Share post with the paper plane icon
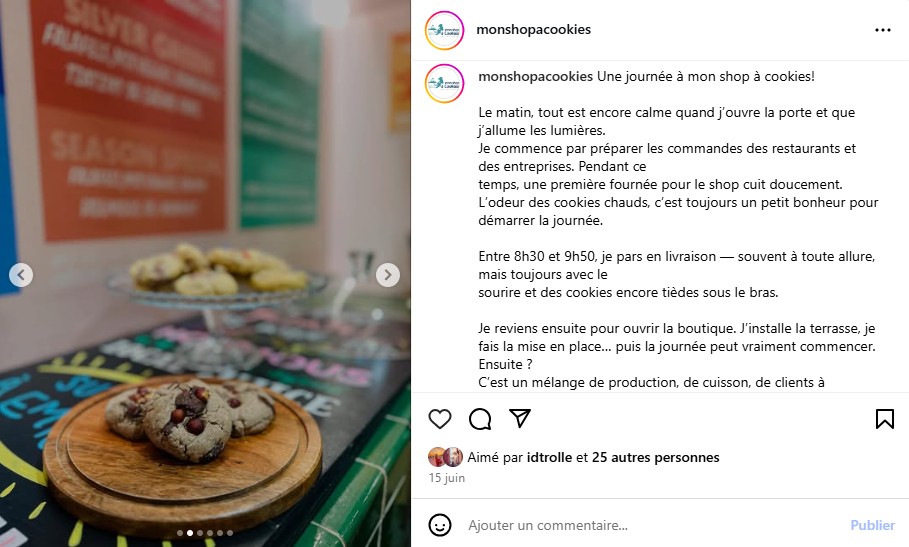 [x=519, y=418]
